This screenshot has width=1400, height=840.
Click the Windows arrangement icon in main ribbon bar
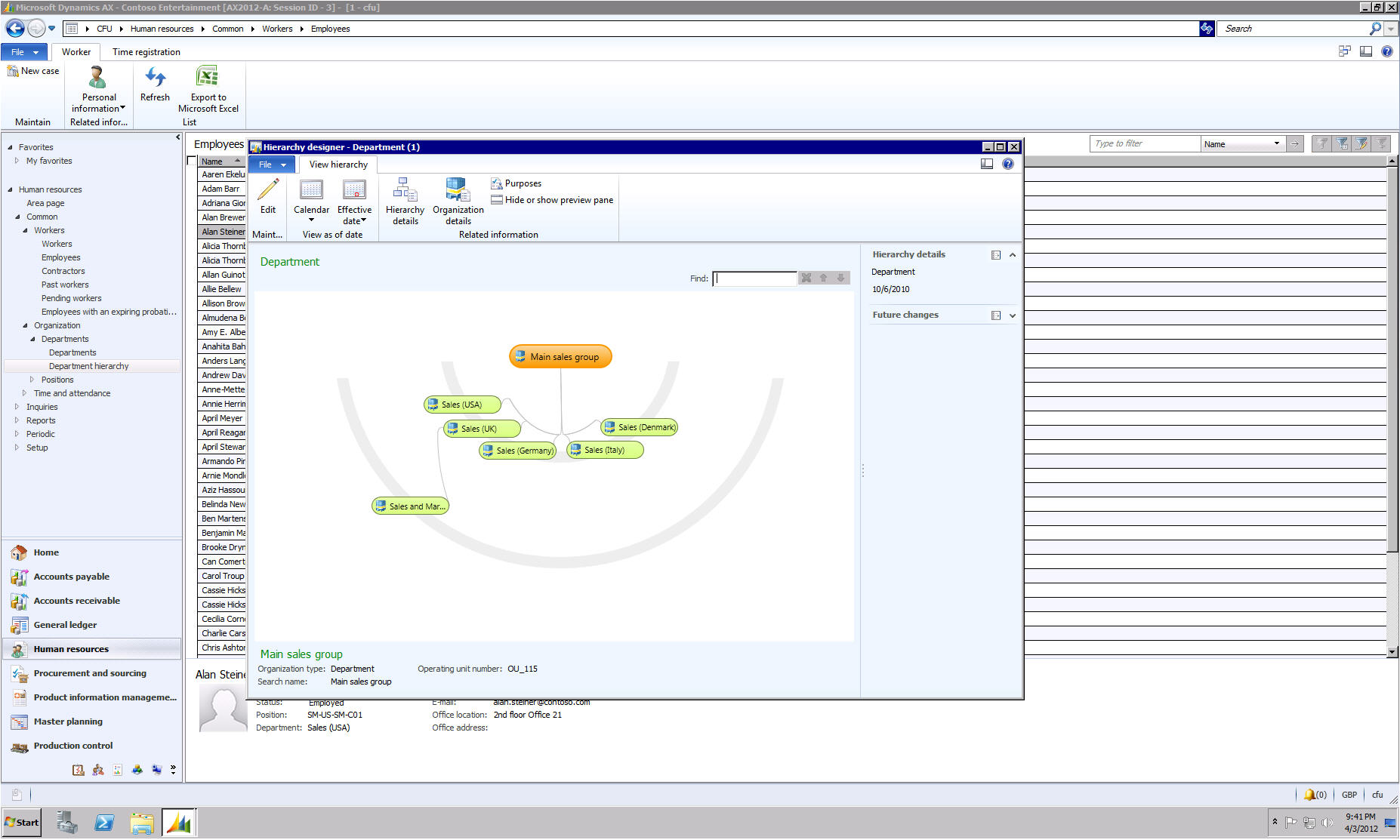(1344, 51)
